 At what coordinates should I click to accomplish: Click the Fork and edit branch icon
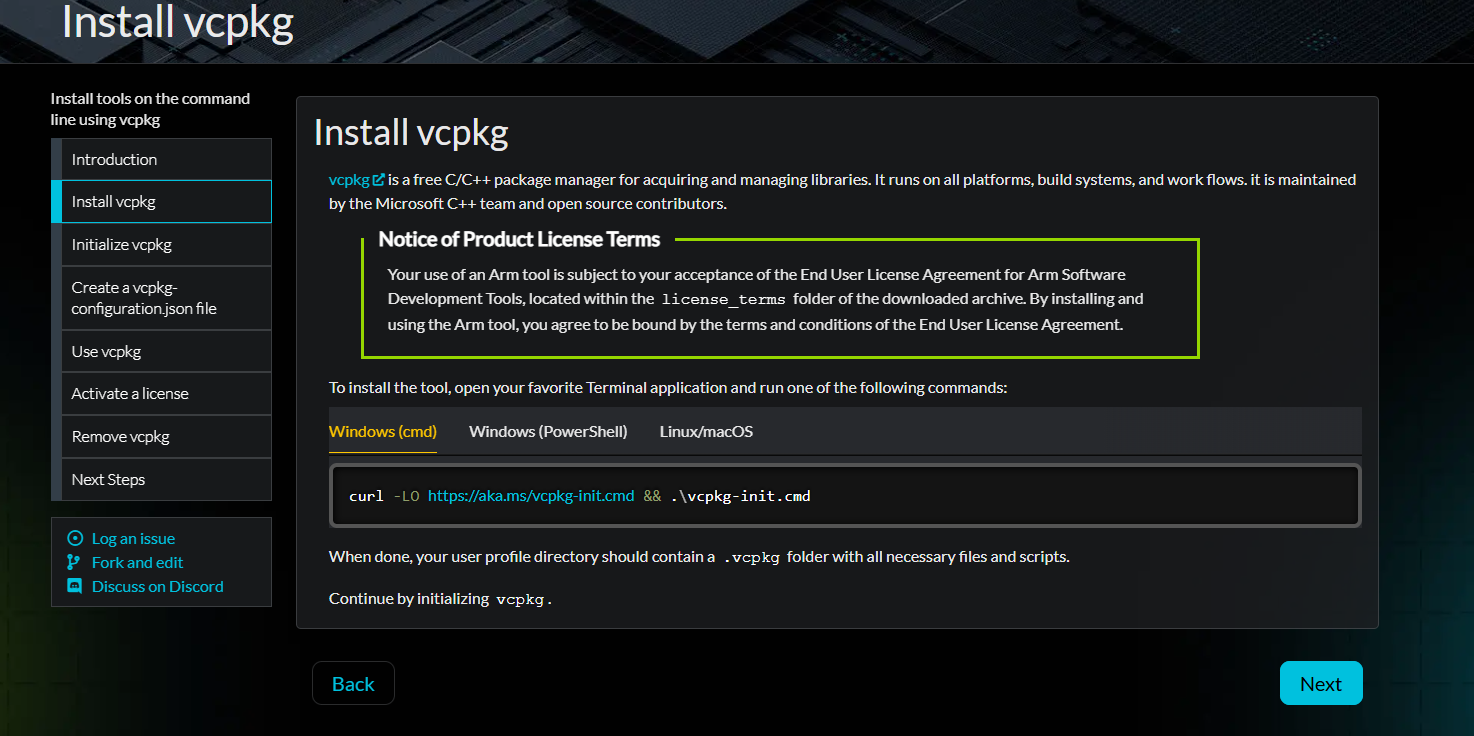coord(74,562)
